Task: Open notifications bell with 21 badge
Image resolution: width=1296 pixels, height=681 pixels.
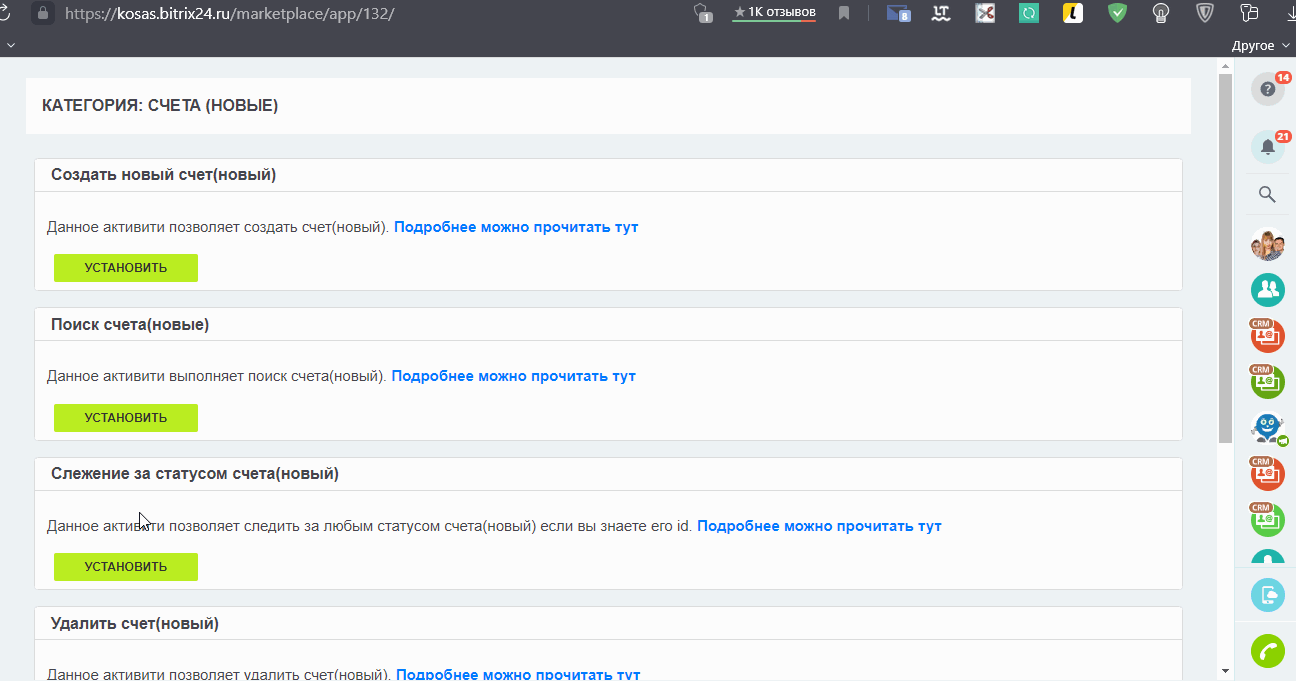Action: [1268, 147]
